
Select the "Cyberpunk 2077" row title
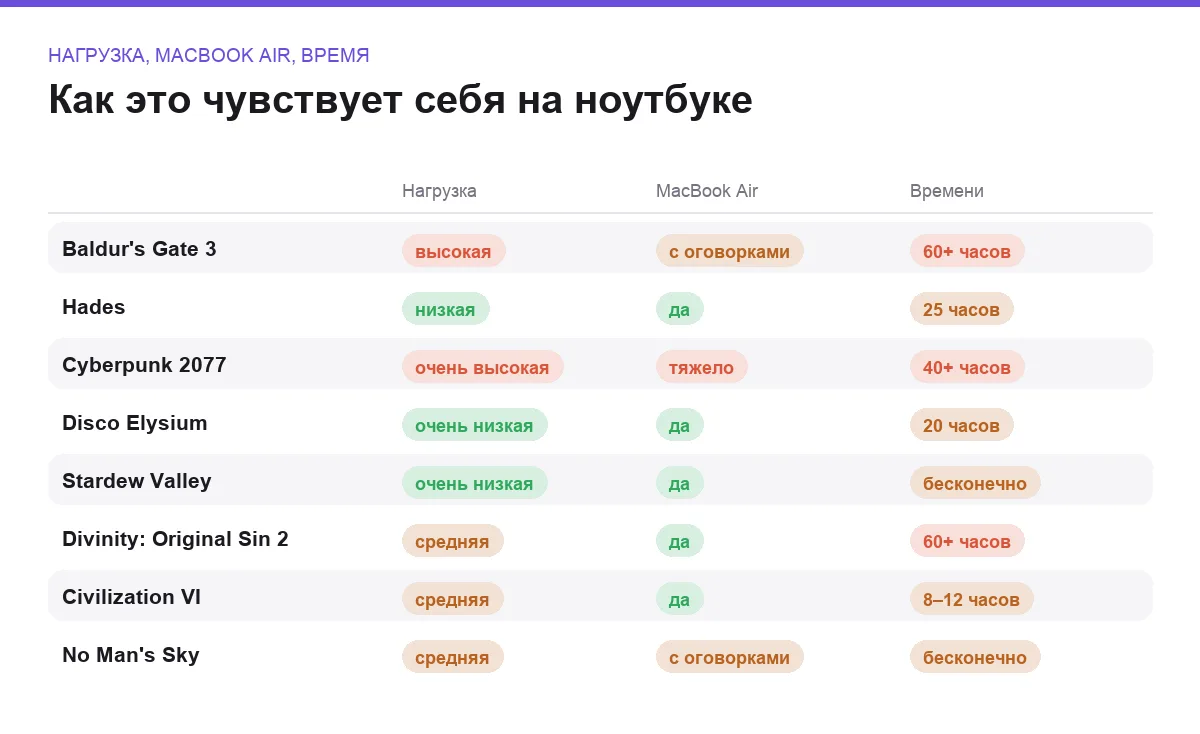click(x=144, y=365)
